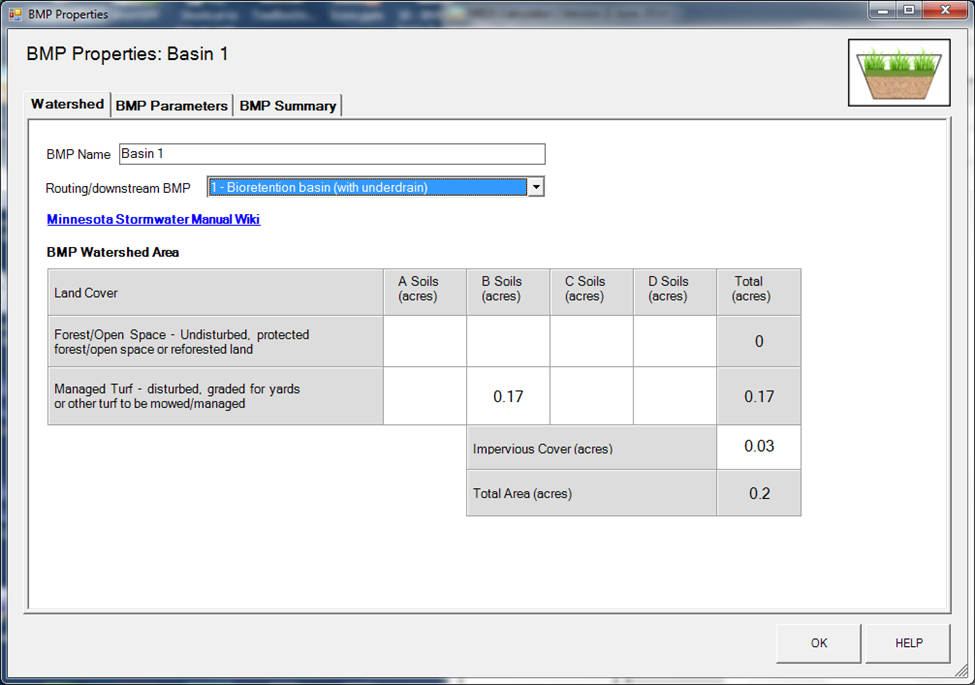The height and width of the screenshot is (685, 975).
Task: Click Managed Turf C Soils cell
Action: [x=591, y=396]
